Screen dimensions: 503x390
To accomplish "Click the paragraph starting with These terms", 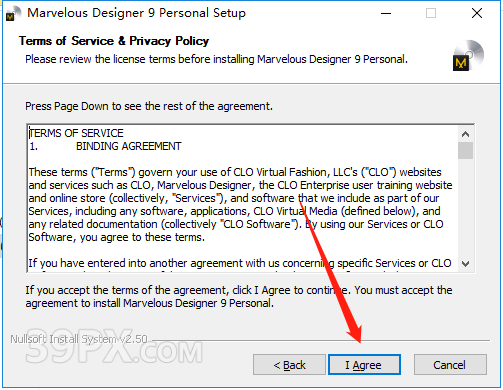I will 240,205.
